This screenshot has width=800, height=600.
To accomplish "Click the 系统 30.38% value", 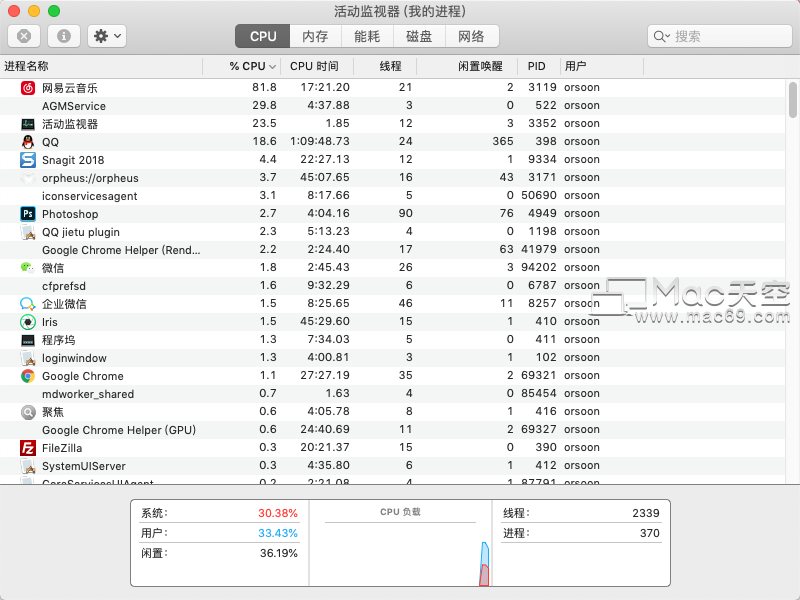I will [278, 513].
